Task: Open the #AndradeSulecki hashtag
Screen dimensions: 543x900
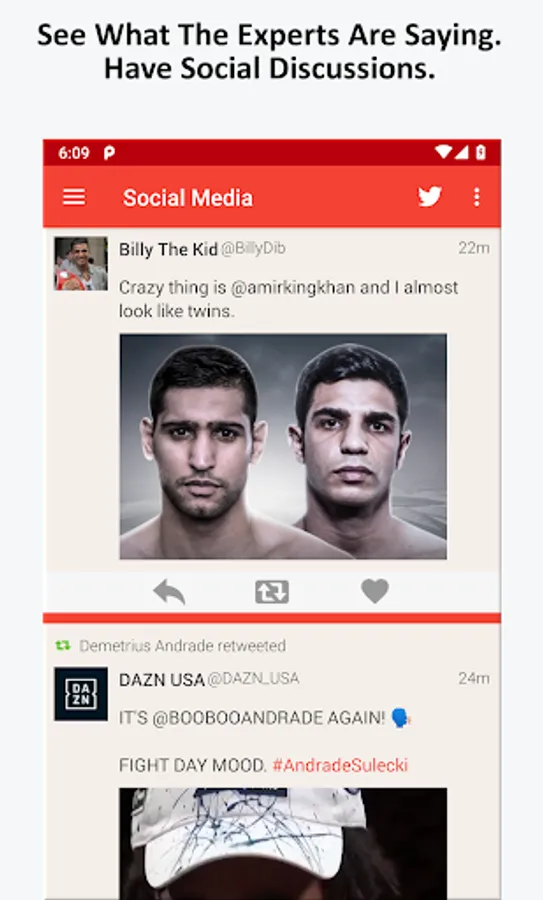Action: [x=340, y=765]
